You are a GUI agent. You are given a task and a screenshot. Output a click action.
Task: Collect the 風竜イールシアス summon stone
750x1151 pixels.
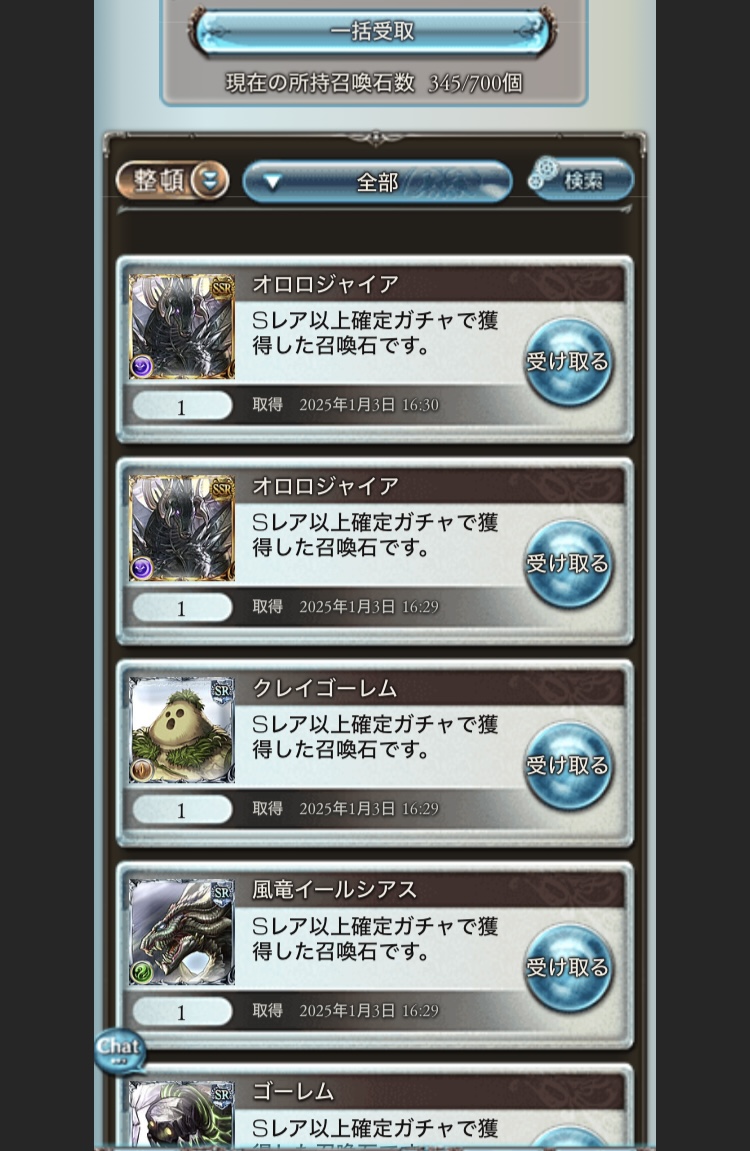568,967
